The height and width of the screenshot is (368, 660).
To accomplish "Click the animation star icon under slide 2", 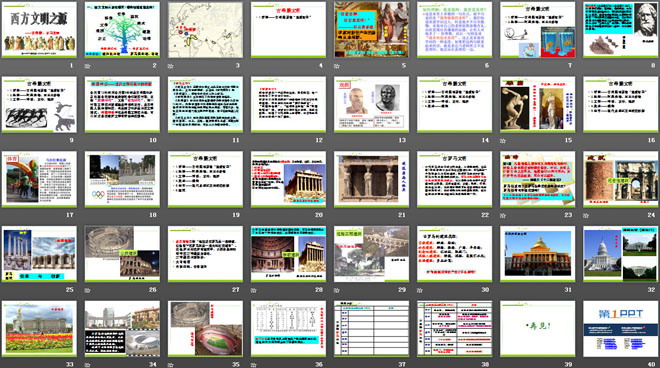I will tap(88, 66).
